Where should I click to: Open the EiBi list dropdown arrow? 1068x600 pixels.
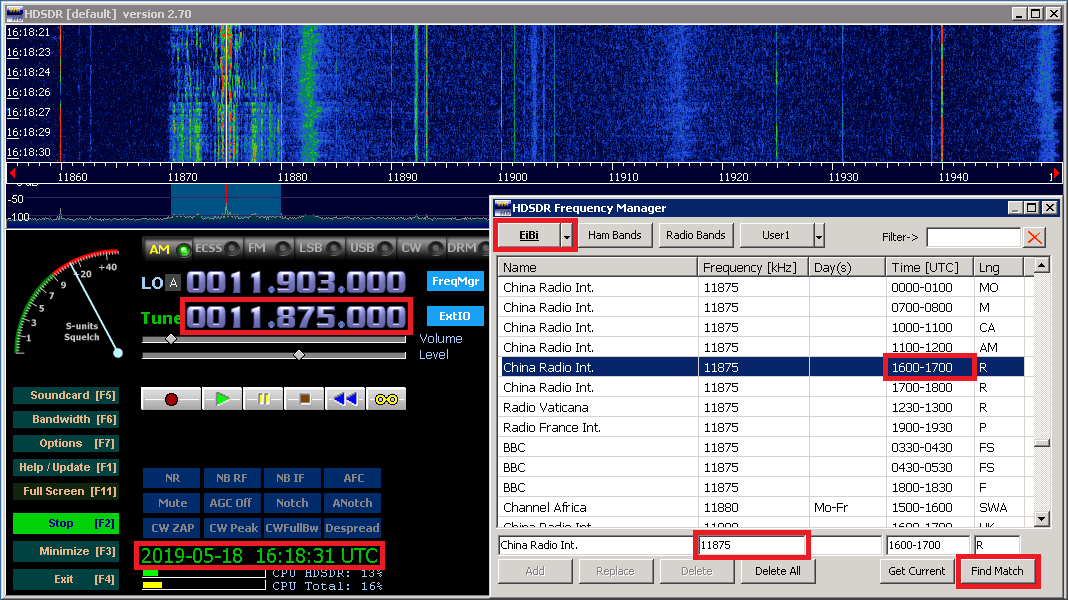(x=567, y=236)
